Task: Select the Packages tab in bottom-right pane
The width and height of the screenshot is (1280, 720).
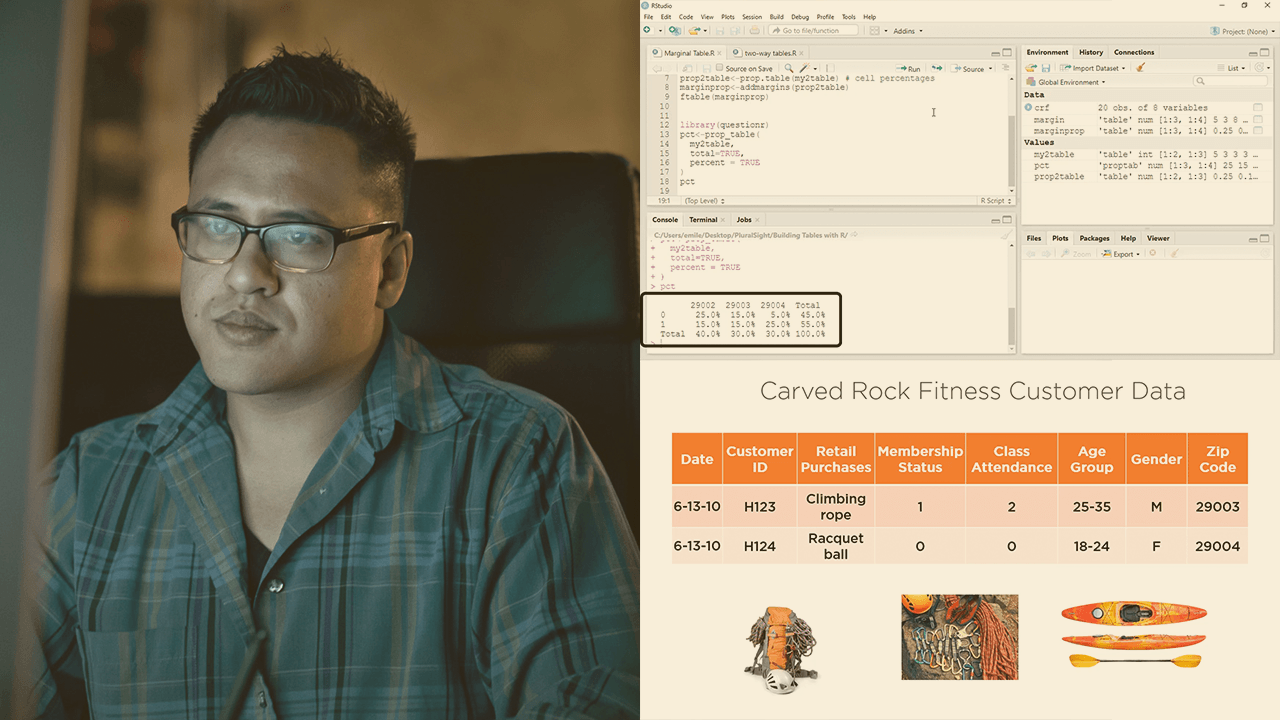Action: [1094, 238]
